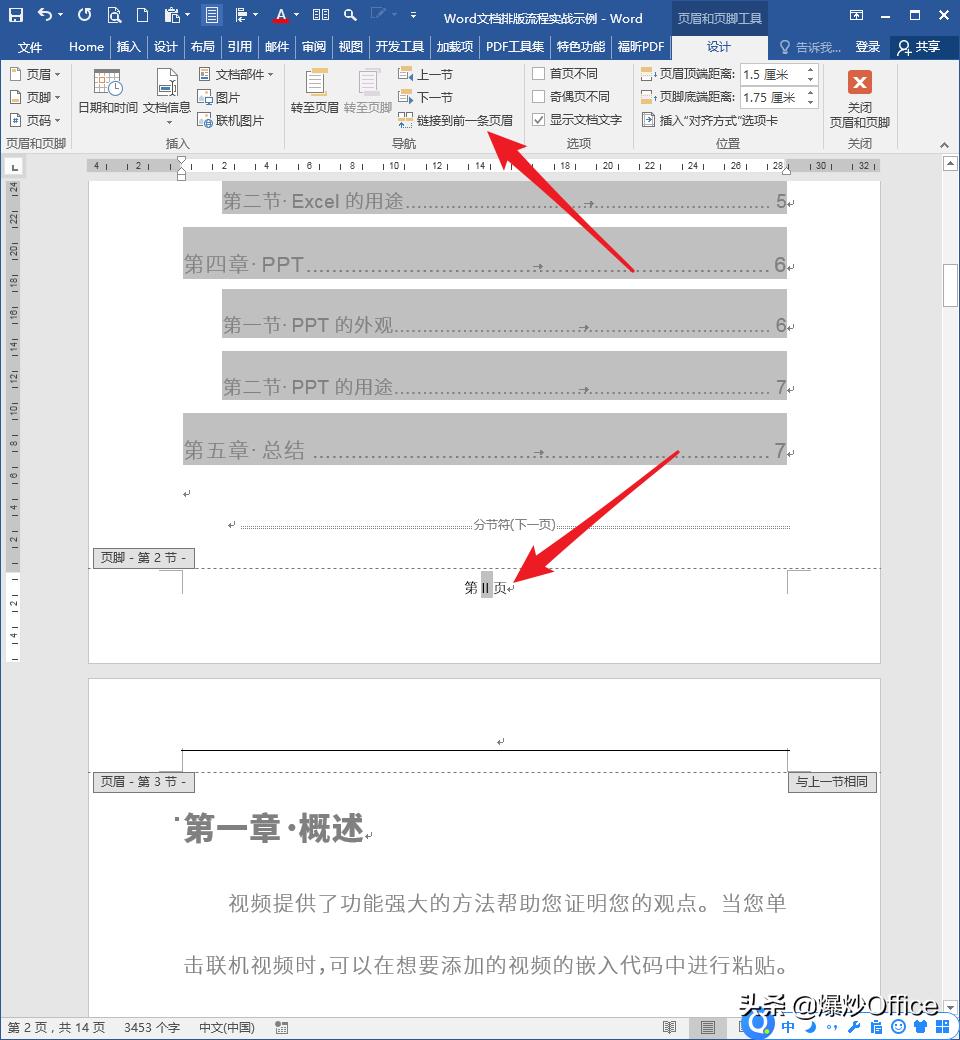Switch to the 插入 ribbon tab
This screenshot has height=1040, width=960.
point(128,46)
